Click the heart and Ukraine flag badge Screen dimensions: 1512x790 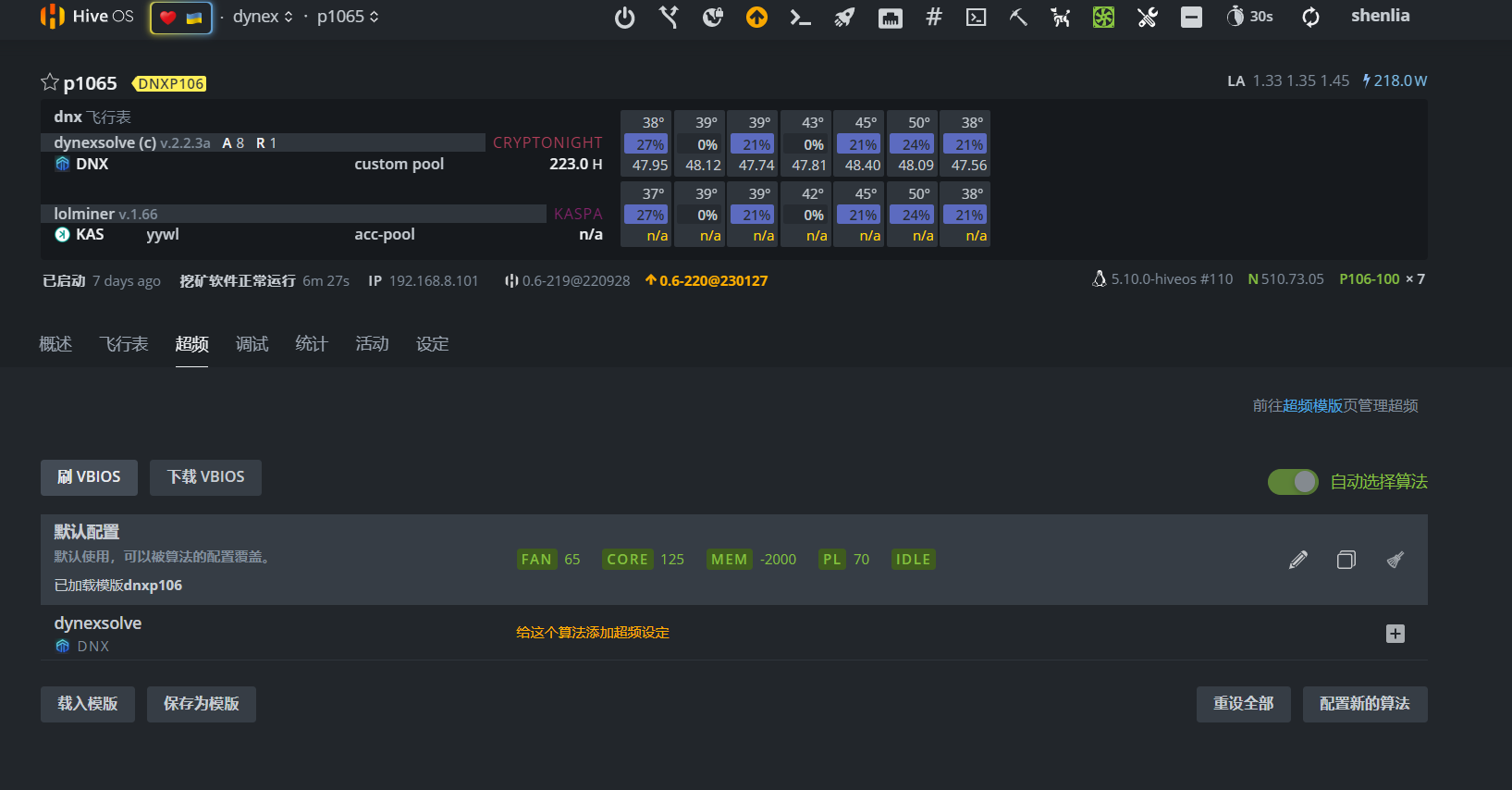(x=181, y=18)
